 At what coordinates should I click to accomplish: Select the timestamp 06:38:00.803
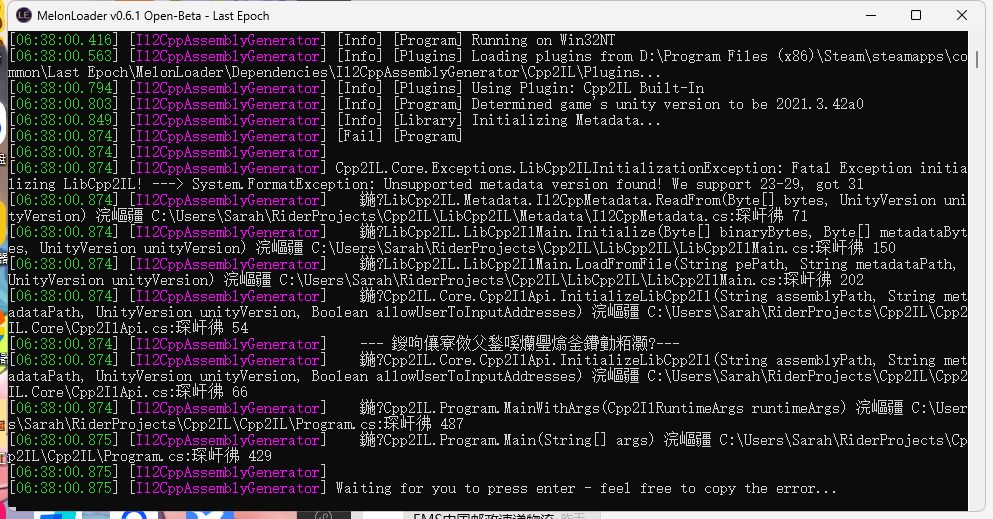64,104
